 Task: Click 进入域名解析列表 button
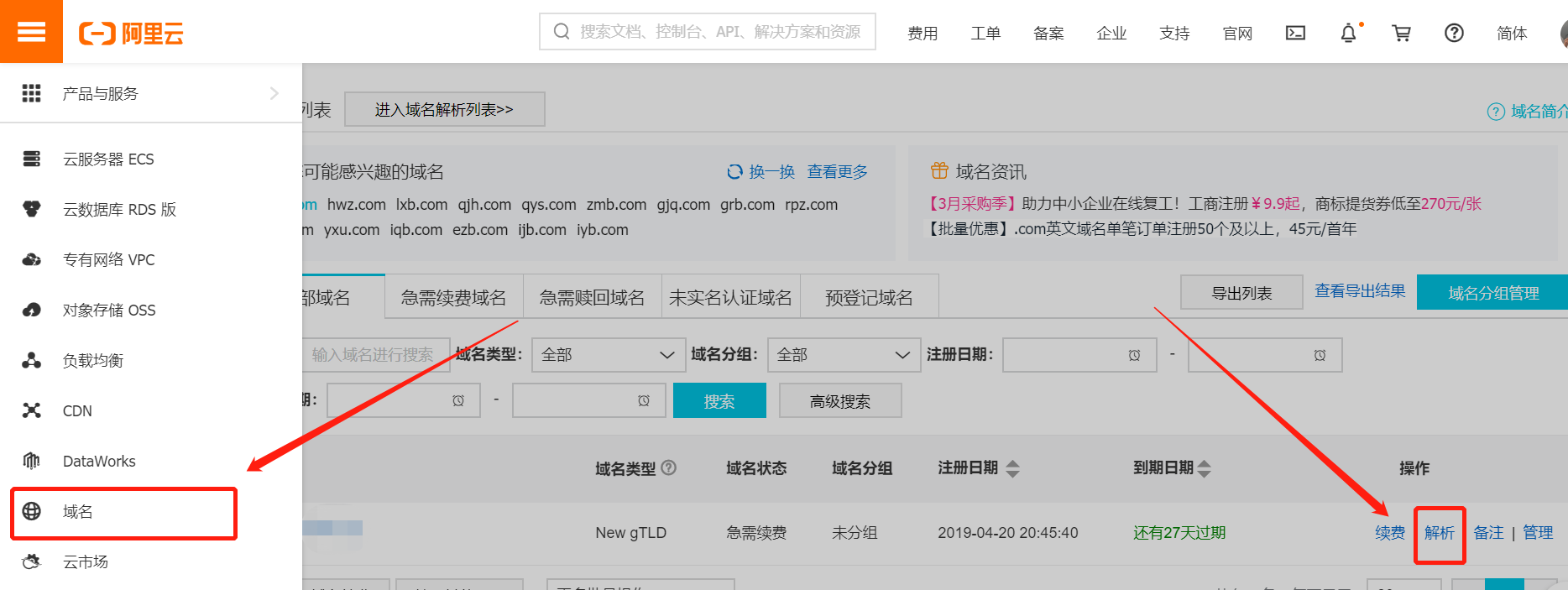point(445,109)
